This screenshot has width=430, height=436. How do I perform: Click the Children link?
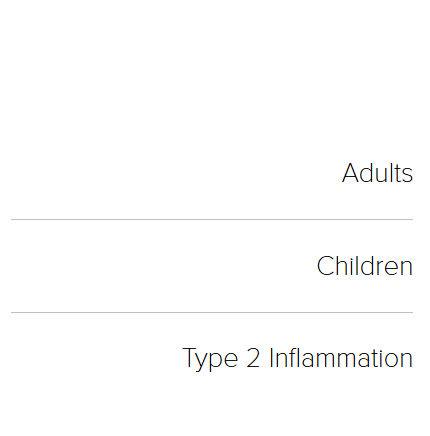(x=365, y=266)
